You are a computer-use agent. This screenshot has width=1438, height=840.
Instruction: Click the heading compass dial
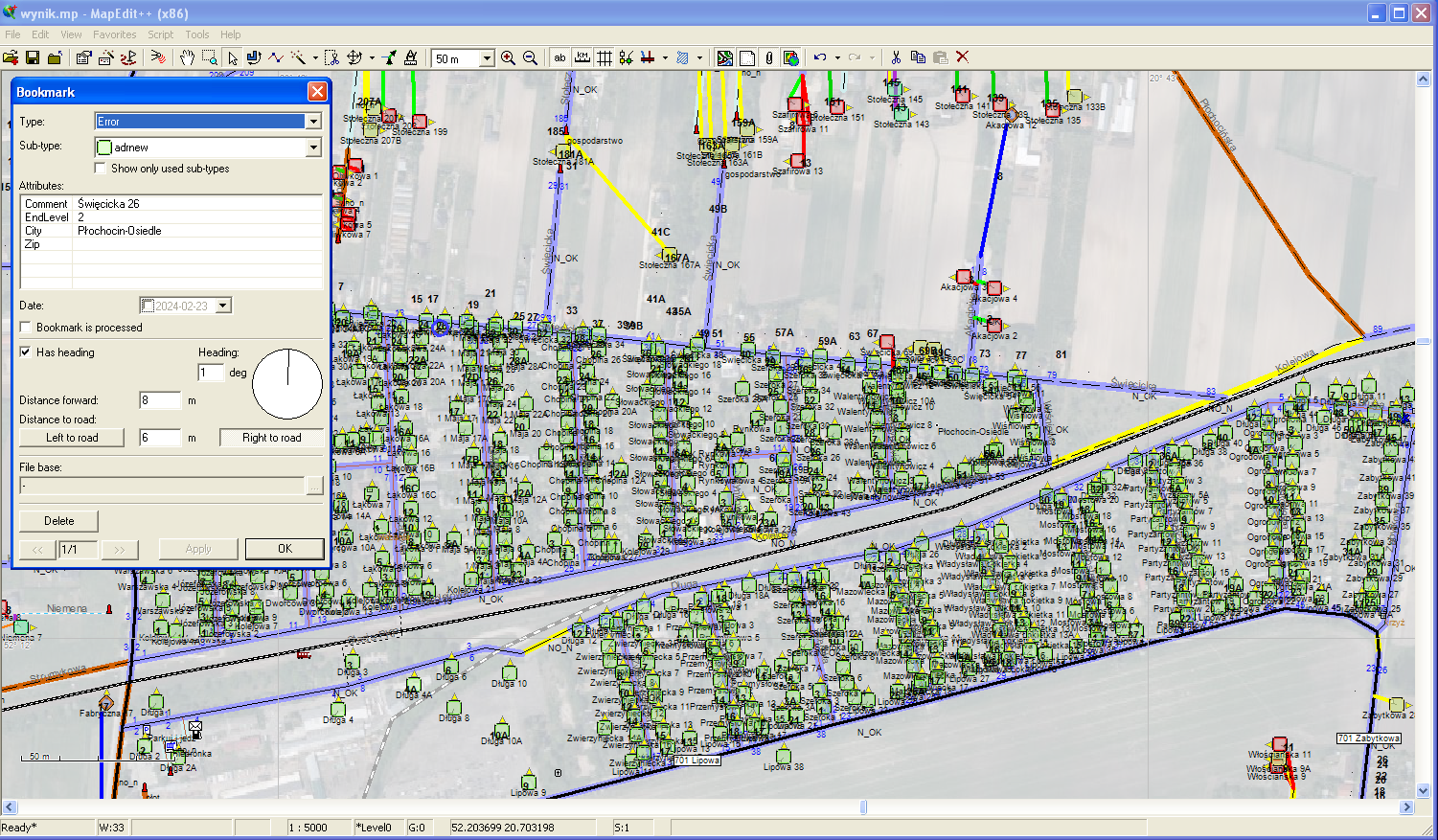(287, 384)
